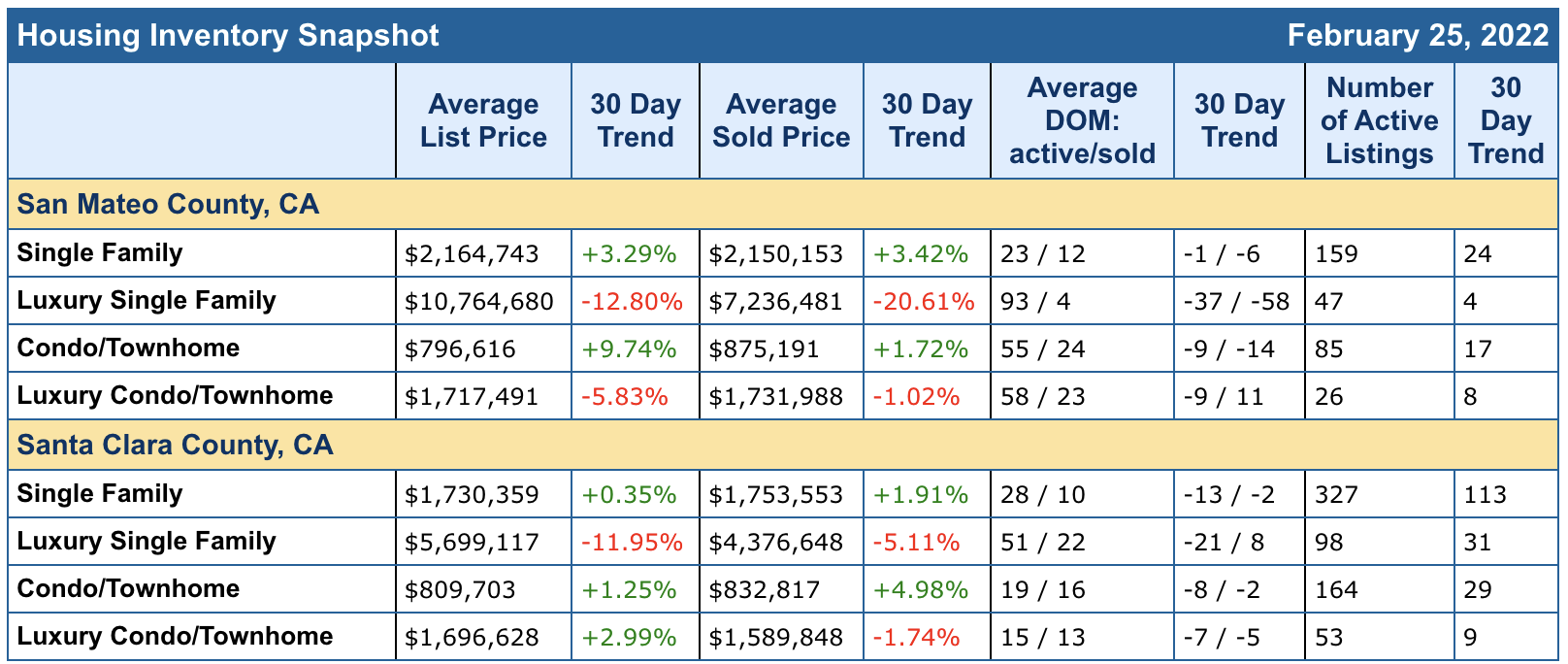The width and height of the screenshot is (1568, 664).
Task: Select the San Mateo County, CA section row
Action: 168,205
